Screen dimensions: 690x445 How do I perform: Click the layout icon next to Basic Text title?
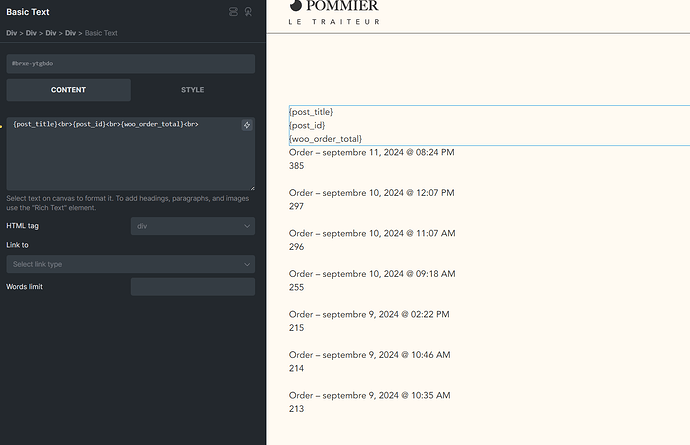233,12
